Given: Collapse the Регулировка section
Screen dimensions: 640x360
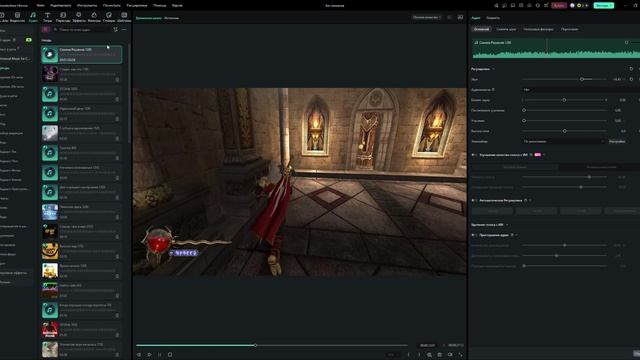Looking at the screenshot, I should point(493,69).
